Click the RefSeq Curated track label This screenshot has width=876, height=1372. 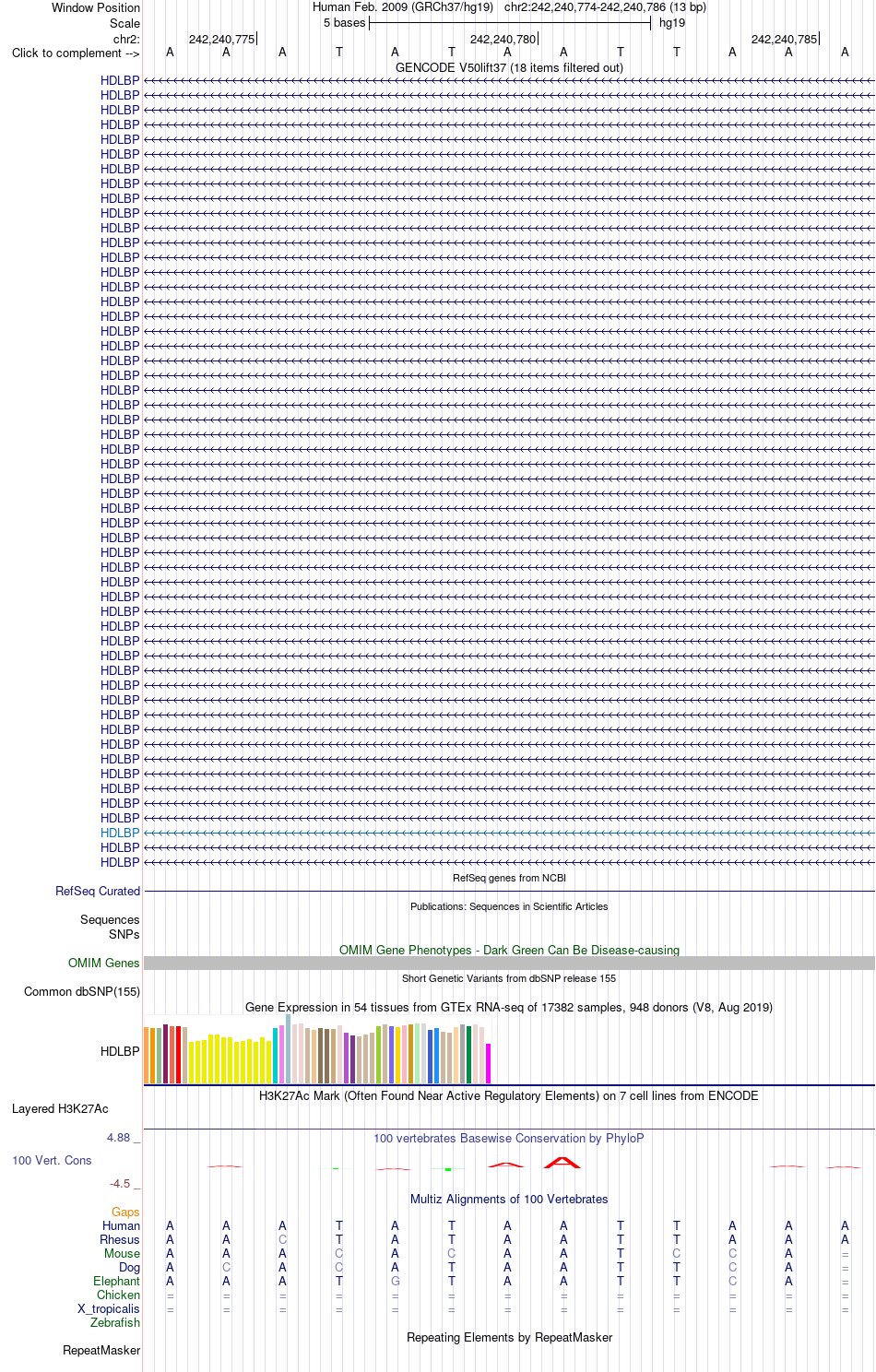click(98, 891)
